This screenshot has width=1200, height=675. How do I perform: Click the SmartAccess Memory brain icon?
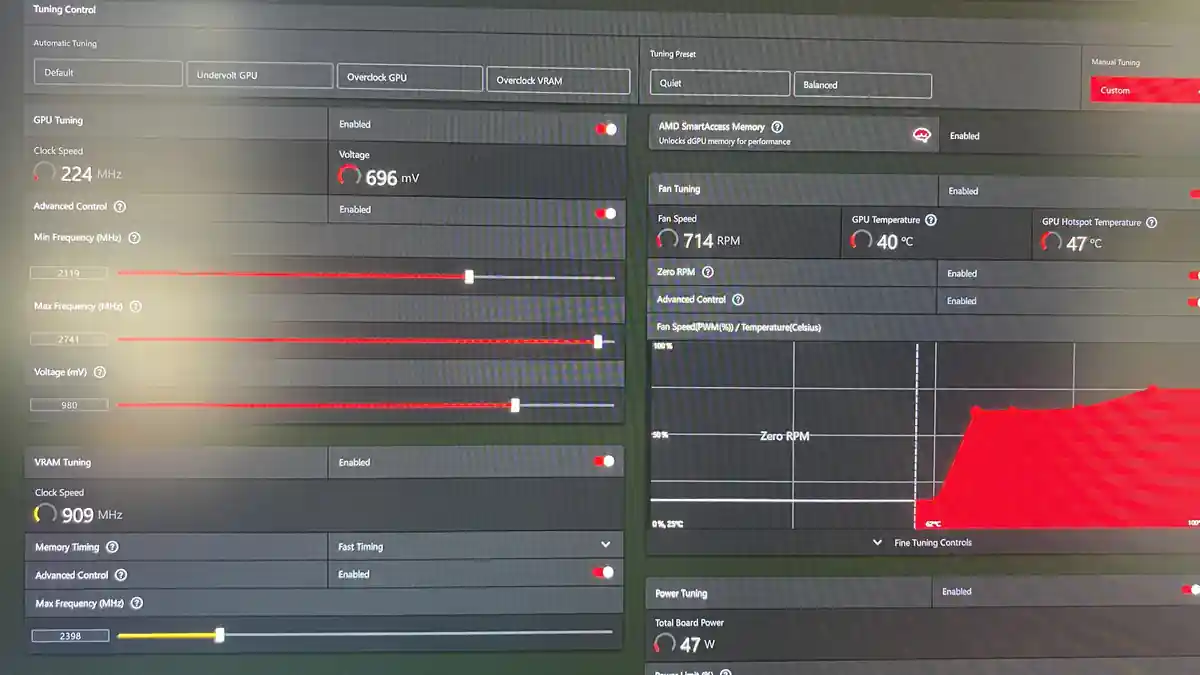click(x=922, y=136)
